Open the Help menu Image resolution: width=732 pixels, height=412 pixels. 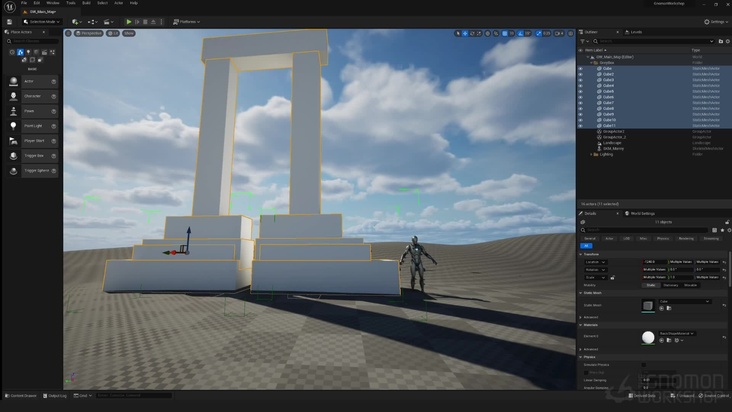pyautogui.click(x=134, y=3)
